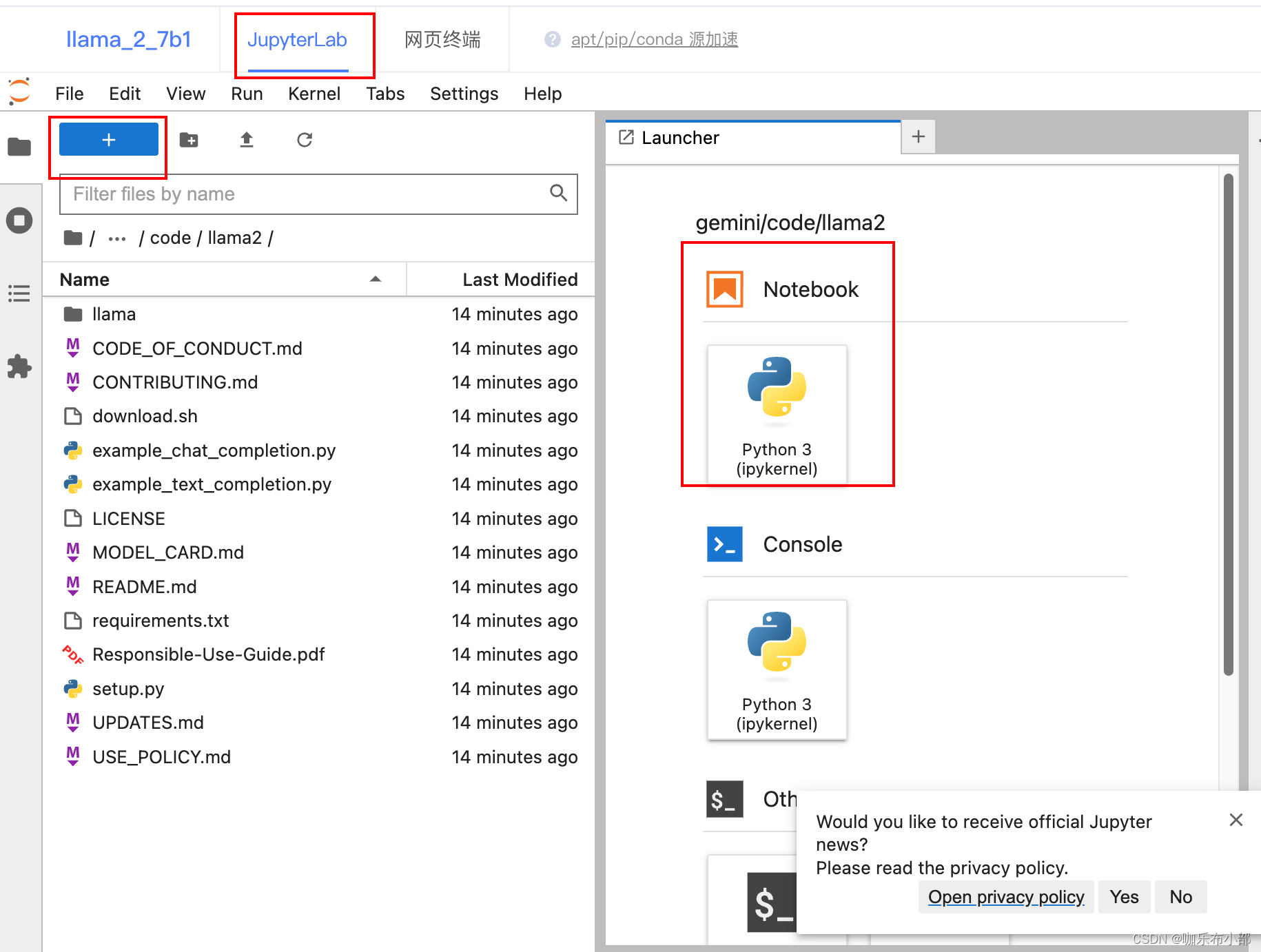Open the llama_2_7b1 project link

pos(128,40)
